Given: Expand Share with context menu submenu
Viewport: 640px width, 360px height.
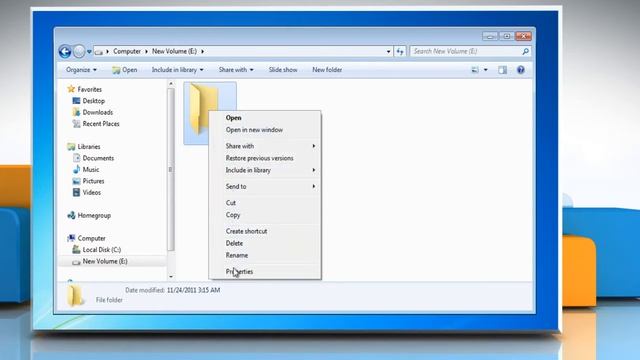Looking at the screenshot, I should [264, 146].
